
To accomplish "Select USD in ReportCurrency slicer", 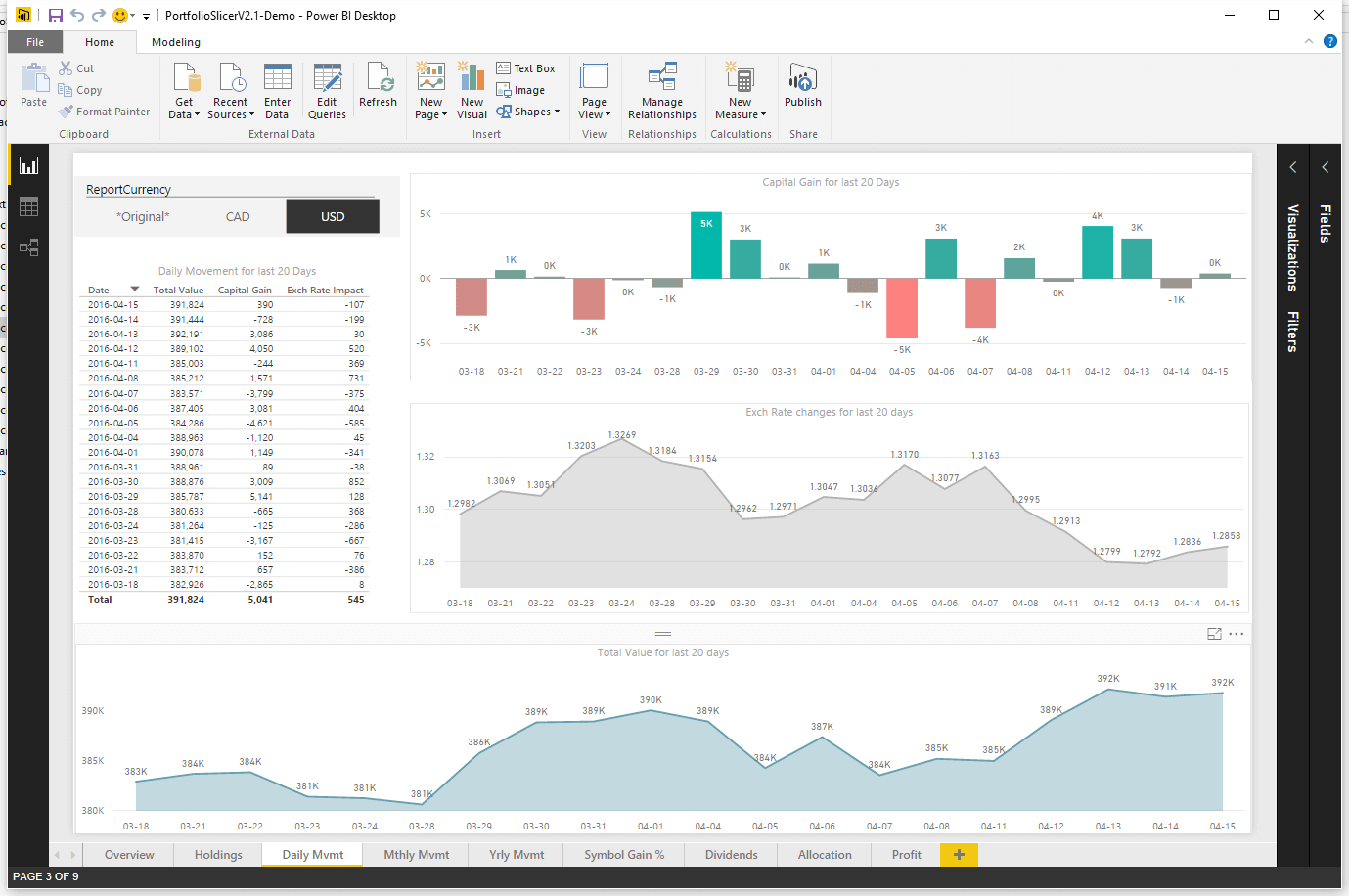I will (333, 217).
